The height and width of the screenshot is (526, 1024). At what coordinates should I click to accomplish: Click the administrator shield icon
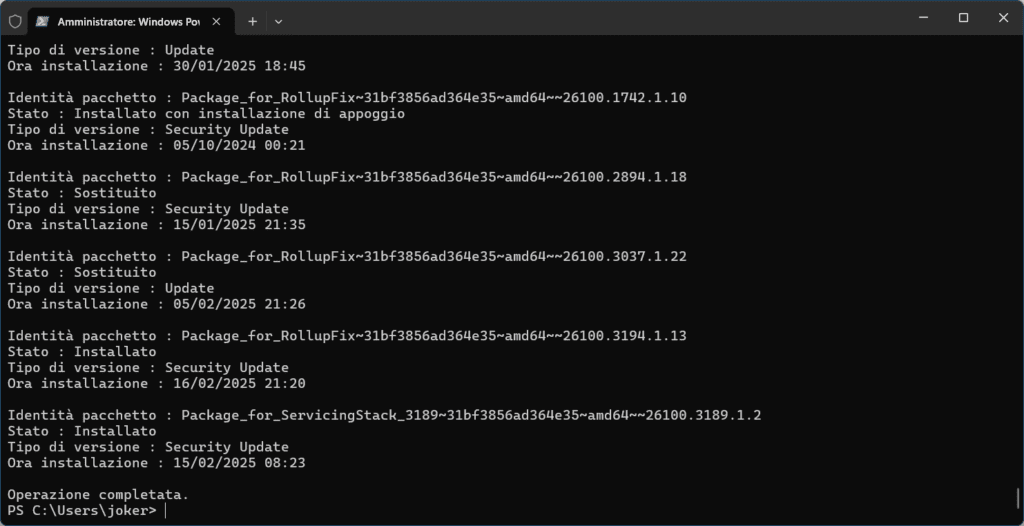click(14, 20)
